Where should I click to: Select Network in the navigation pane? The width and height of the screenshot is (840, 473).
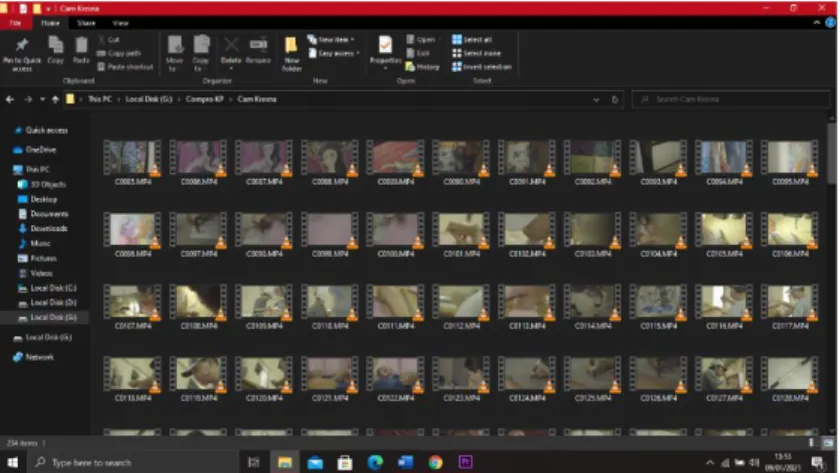click(x=33, y=357)
